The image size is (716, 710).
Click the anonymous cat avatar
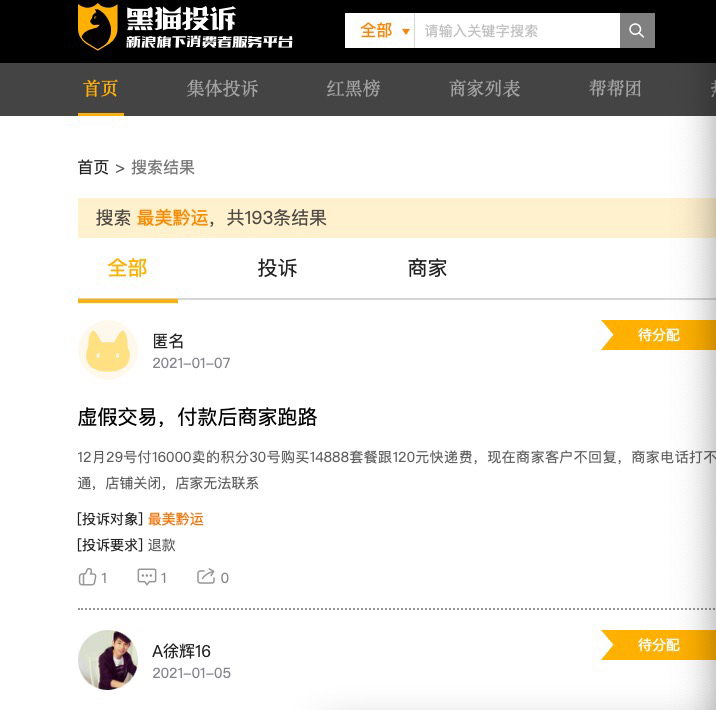(x=108, y=350)
